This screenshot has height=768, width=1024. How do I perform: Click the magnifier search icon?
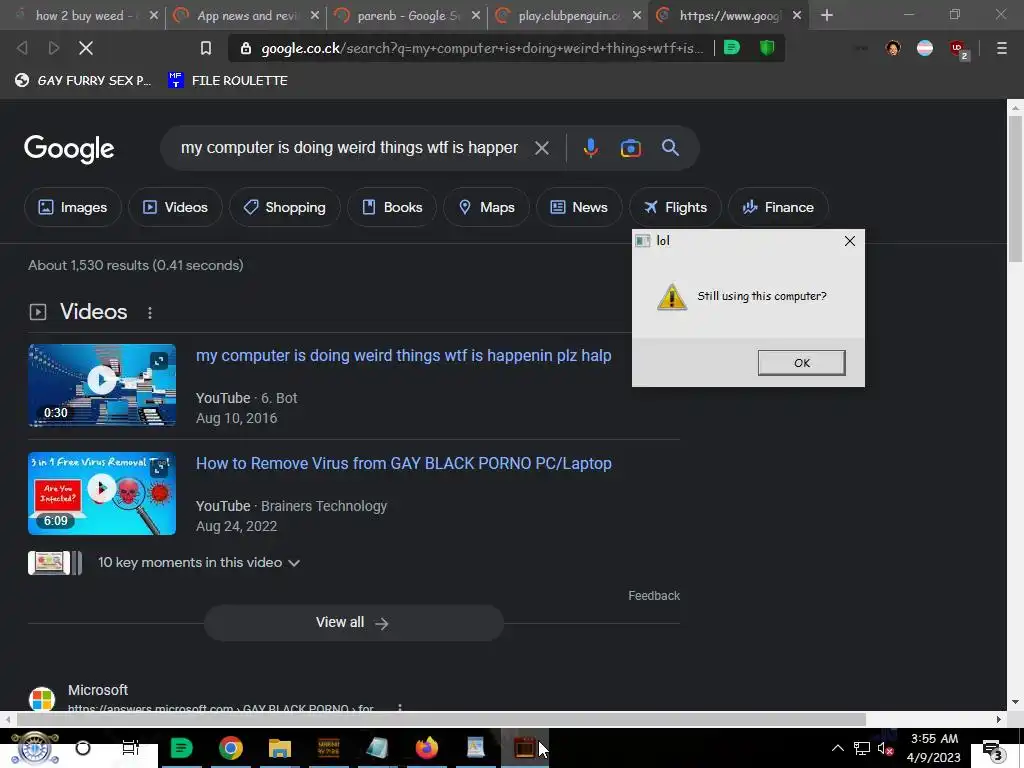coord(670,148)
